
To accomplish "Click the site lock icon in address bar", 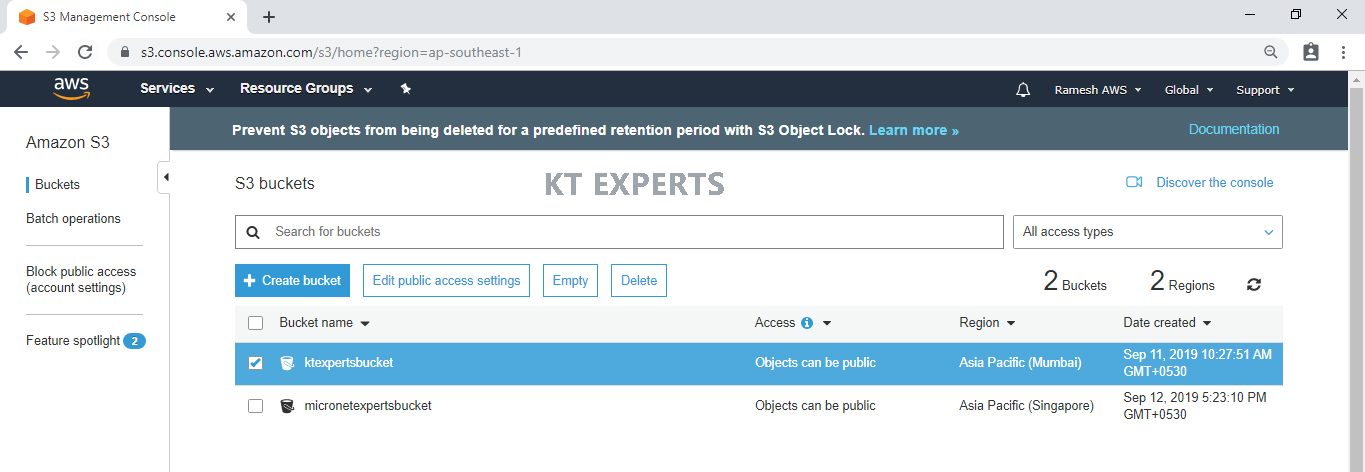I will [x=125, y=52].
